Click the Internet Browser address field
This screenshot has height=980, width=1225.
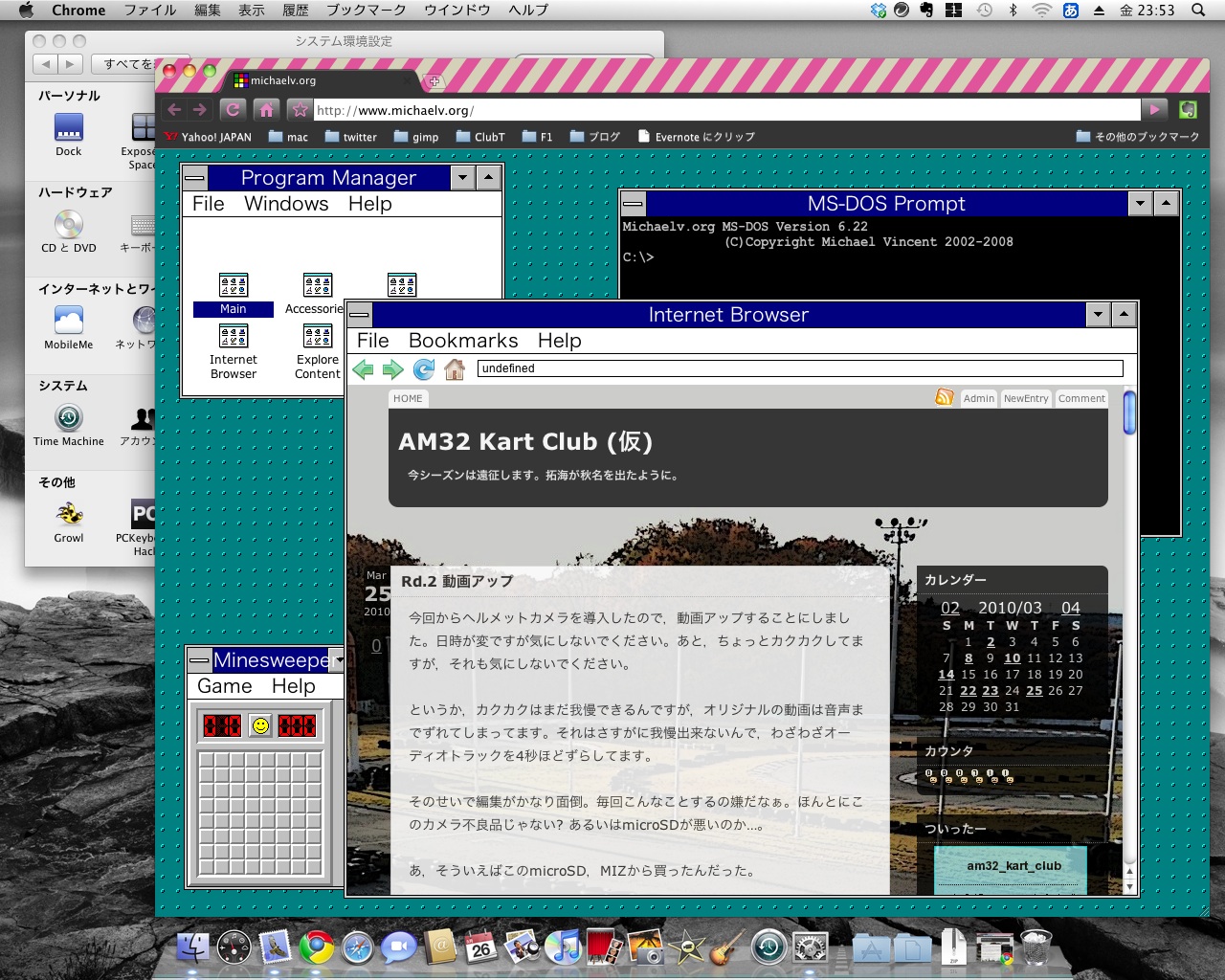(x=799, y=368)
